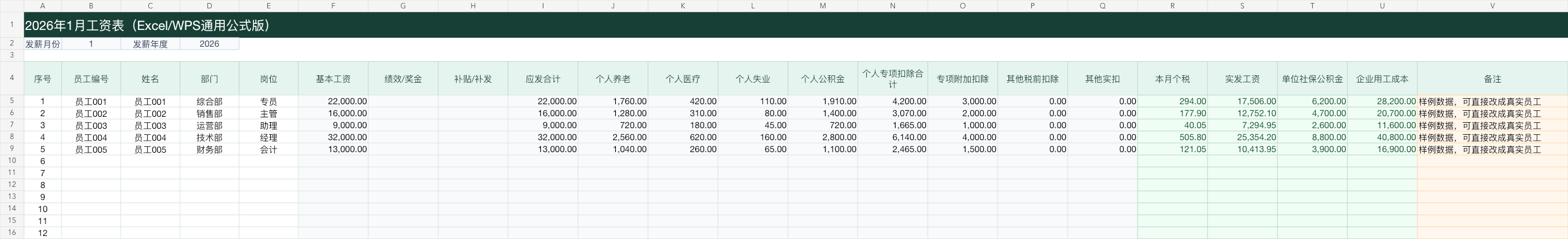Image resolution: width=1568 pixels, height=239 pixels.
Task: Select the 发薪年度 value 2026
Action: (209, 44)
